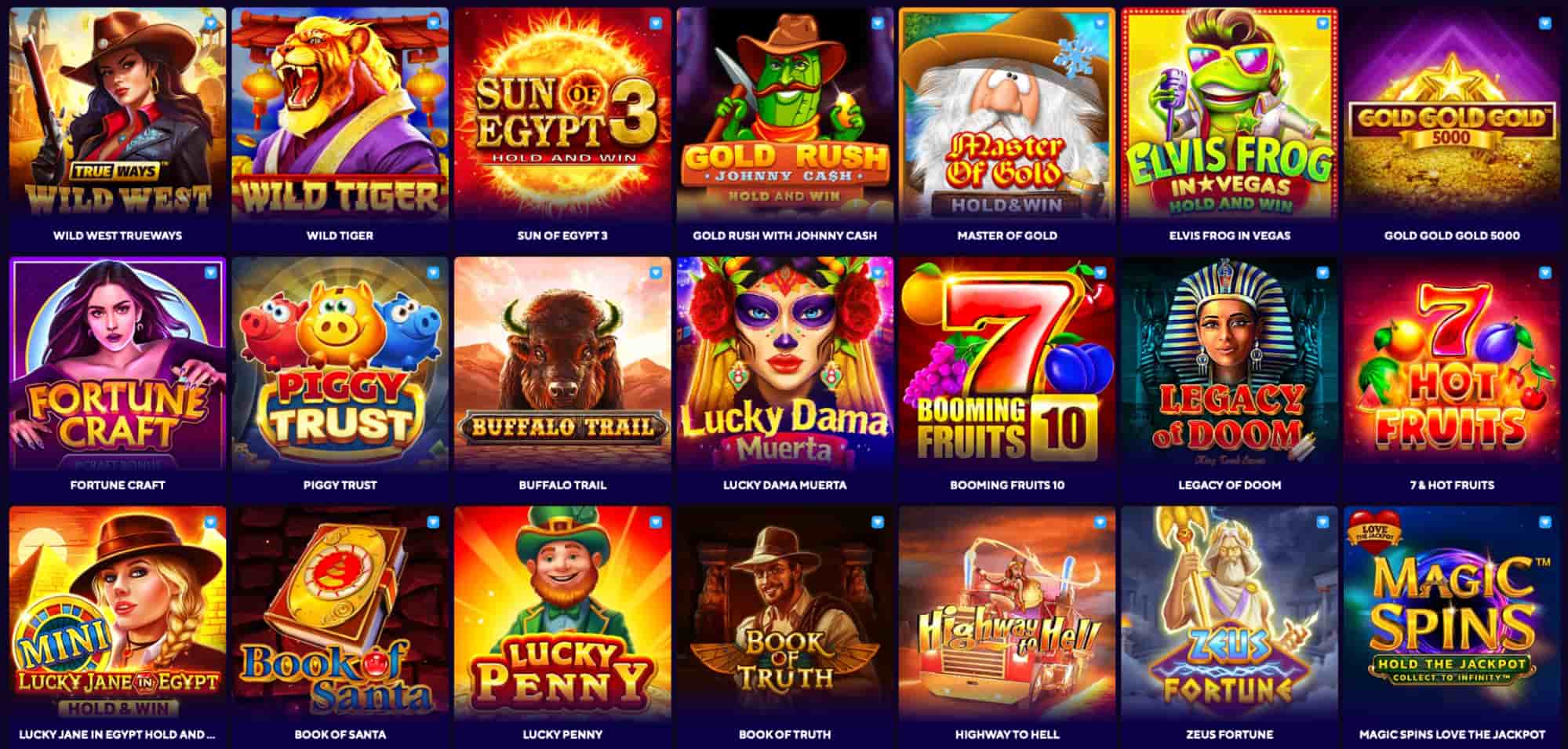Favorite the Piggy Trust game

point(433,273)
